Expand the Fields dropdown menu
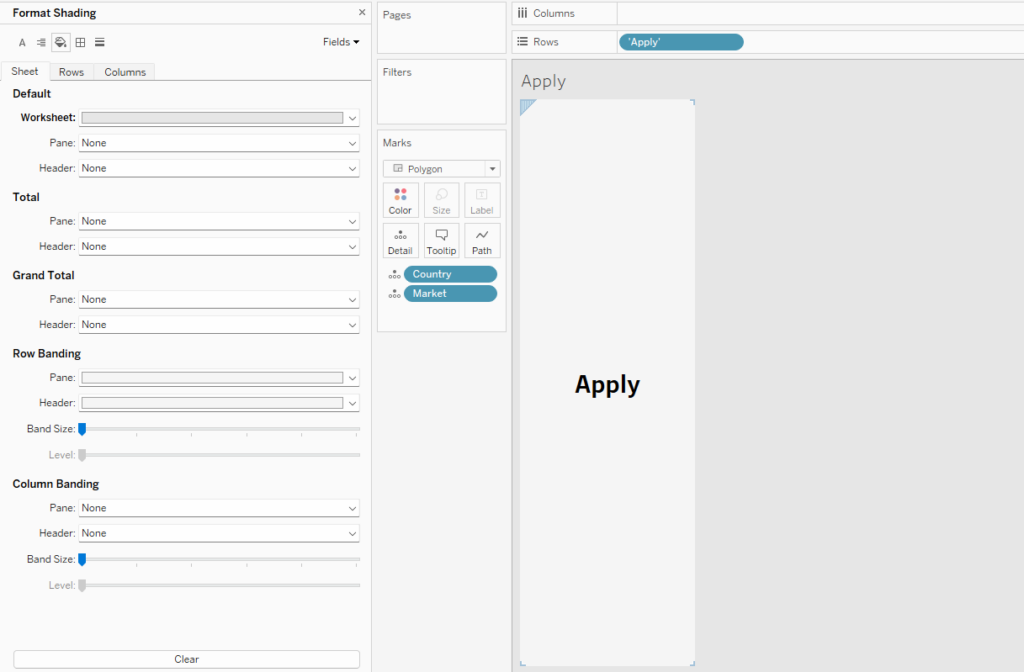The height and width of the screenshot is (672, 1024). coord(341,42)
